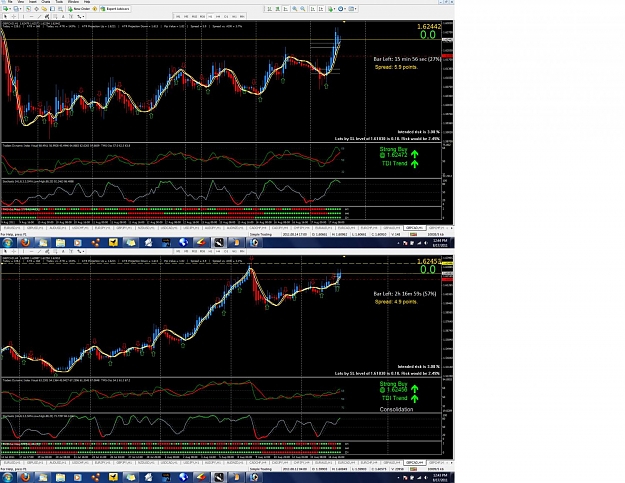Image resolution: width=625 pixels, height=483 pixels.
Task: Open Firefox in taskbar showing 12:43 PM
Action: (x=25, y=477)
